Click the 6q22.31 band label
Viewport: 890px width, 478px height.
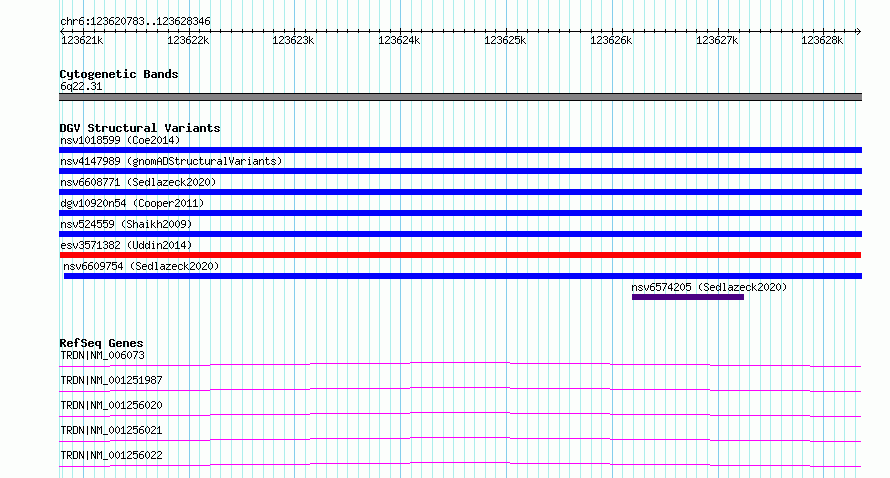pyautogui.click(x=81, y=86)
